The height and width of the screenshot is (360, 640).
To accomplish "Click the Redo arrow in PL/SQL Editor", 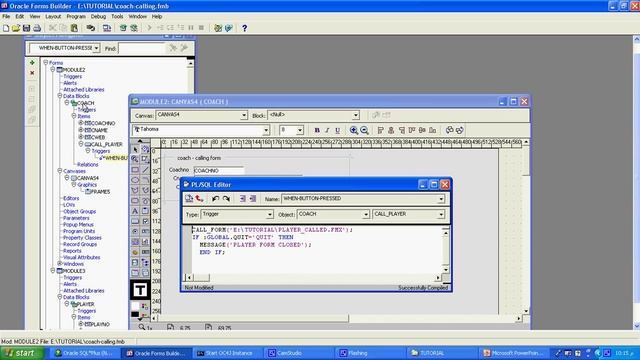I will coord(226,198).
